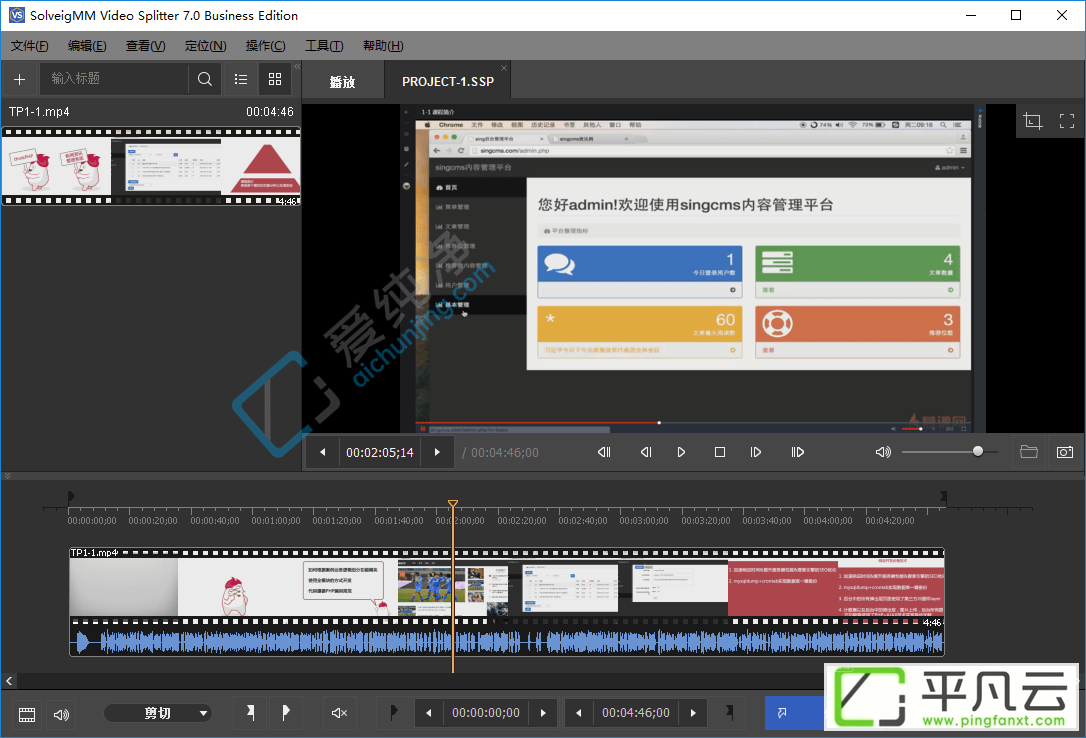Select the PROJECT-1.SSP tab
Screen dimensions: 1086x738
coord(447,82)
